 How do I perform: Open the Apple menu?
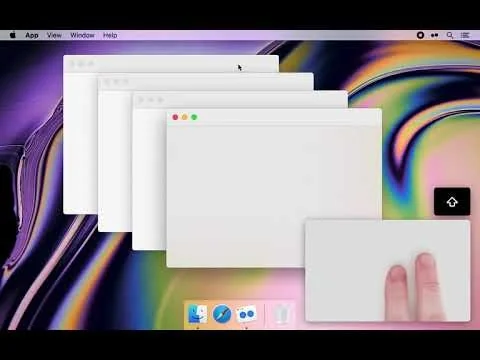coord(13,35)
